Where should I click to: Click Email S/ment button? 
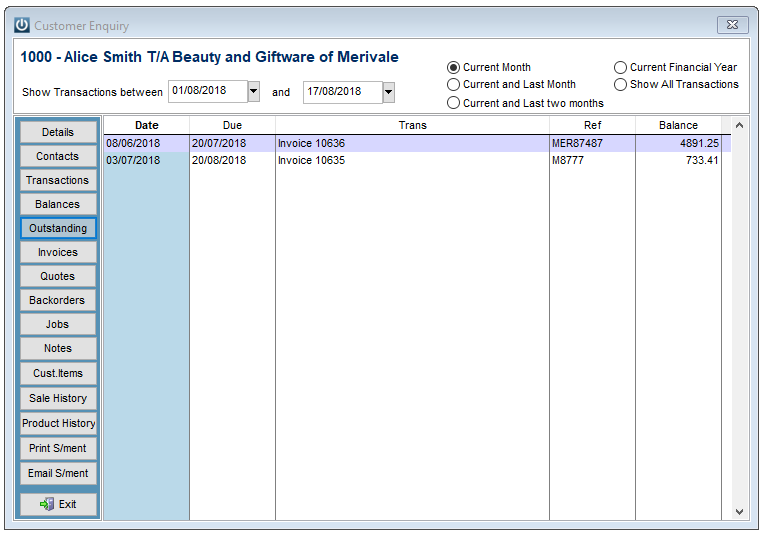click(x=58, y=473)
